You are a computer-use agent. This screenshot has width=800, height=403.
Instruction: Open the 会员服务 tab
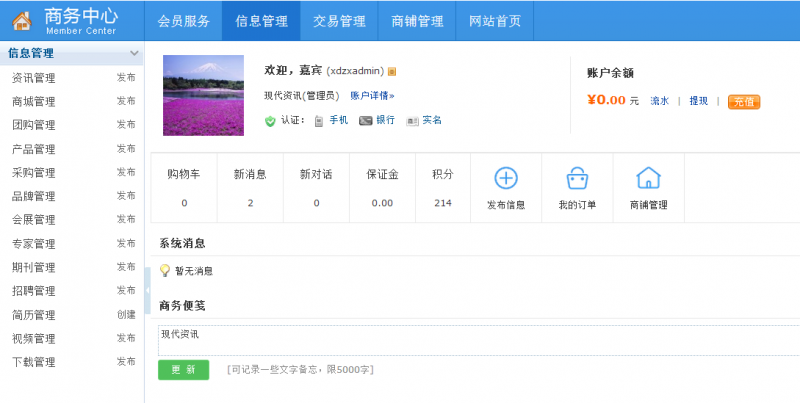(184, 20)
